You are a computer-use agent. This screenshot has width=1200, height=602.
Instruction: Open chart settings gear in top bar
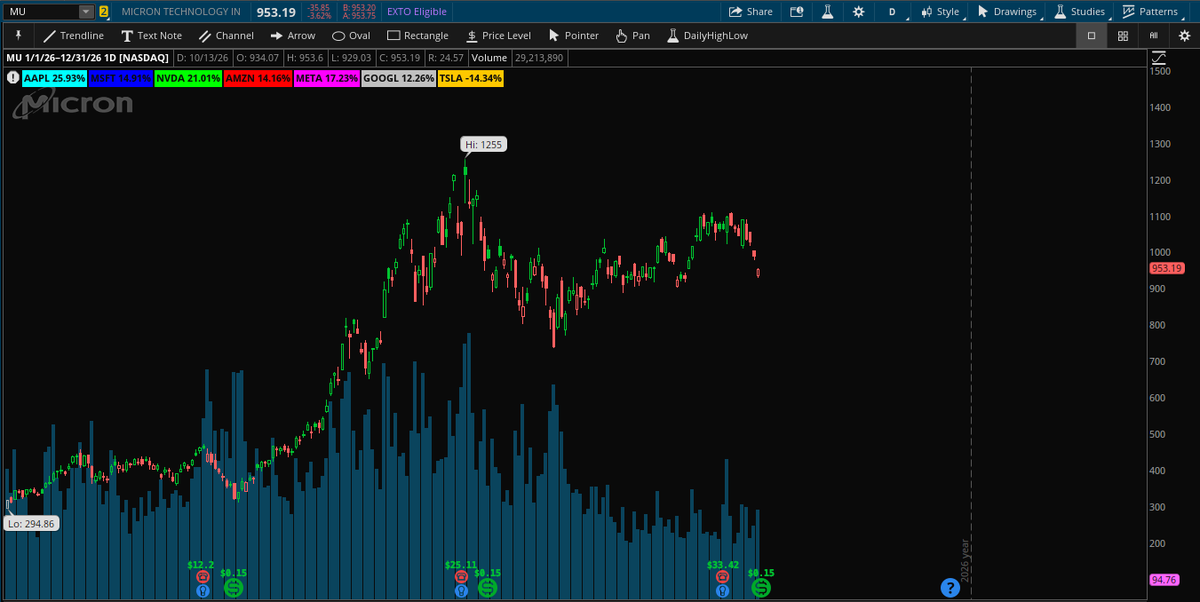click(858, 12)
